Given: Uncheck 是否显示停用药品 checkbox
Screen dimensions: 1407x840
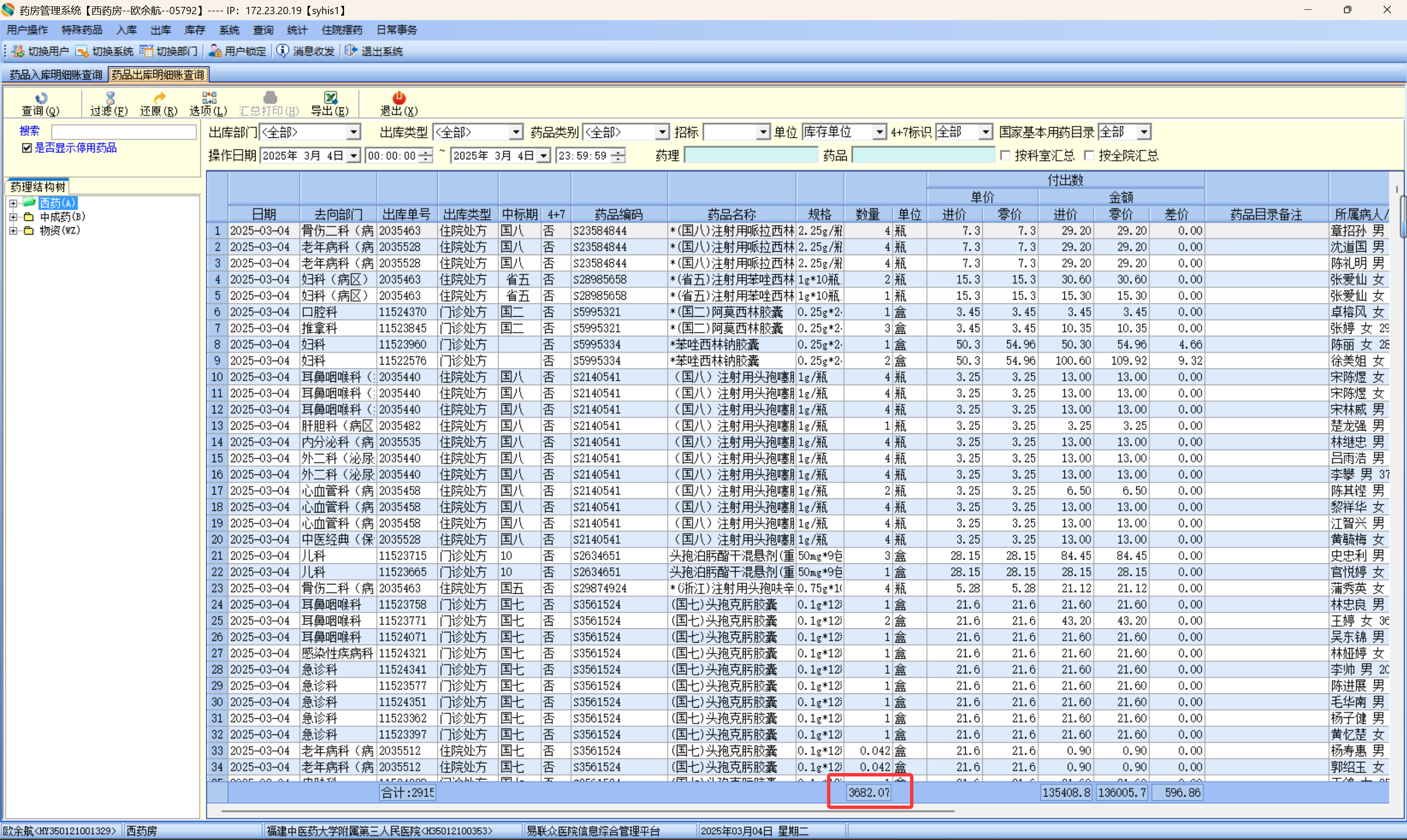Looking at the screenshot, I should (x=26, y=148).
